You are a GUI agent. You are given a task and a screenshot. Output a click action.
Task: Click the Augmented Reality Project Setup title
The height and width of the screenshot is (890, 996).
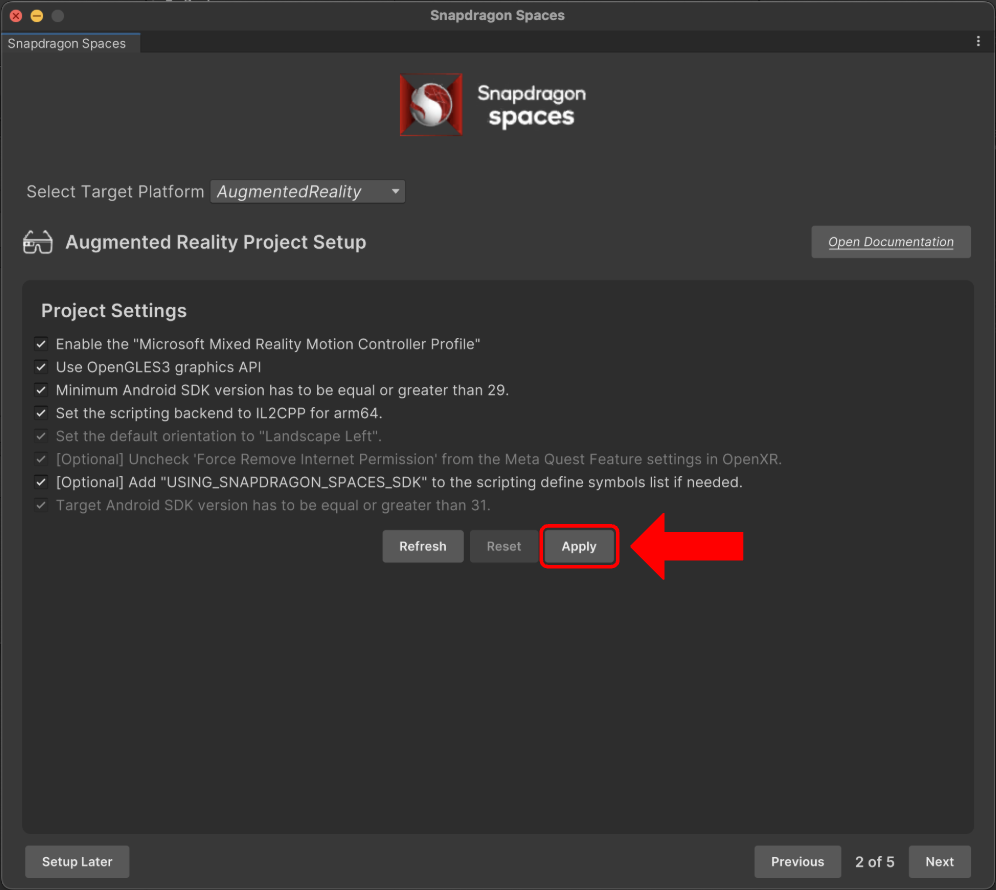pos(216,242)
